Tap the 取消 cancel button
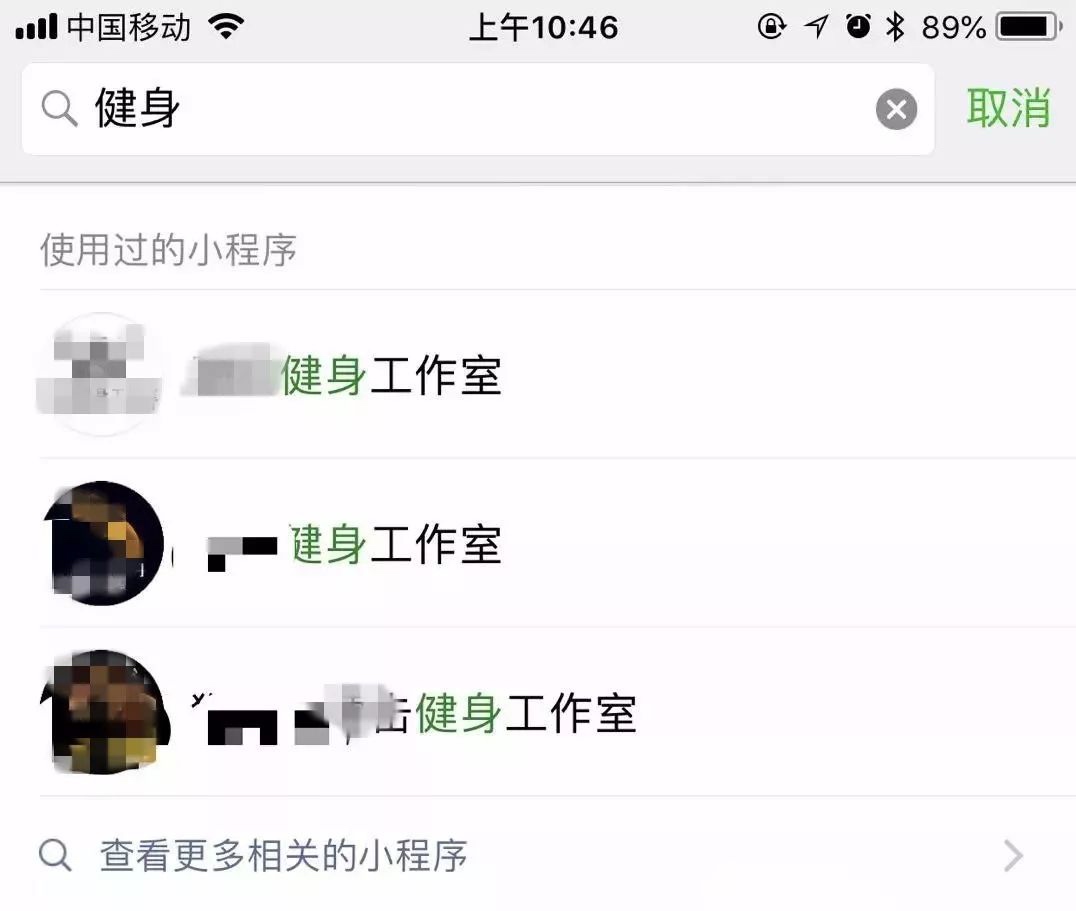Image resolution: width=1076 pixels, height=911 pixels. click(1008, 108)
